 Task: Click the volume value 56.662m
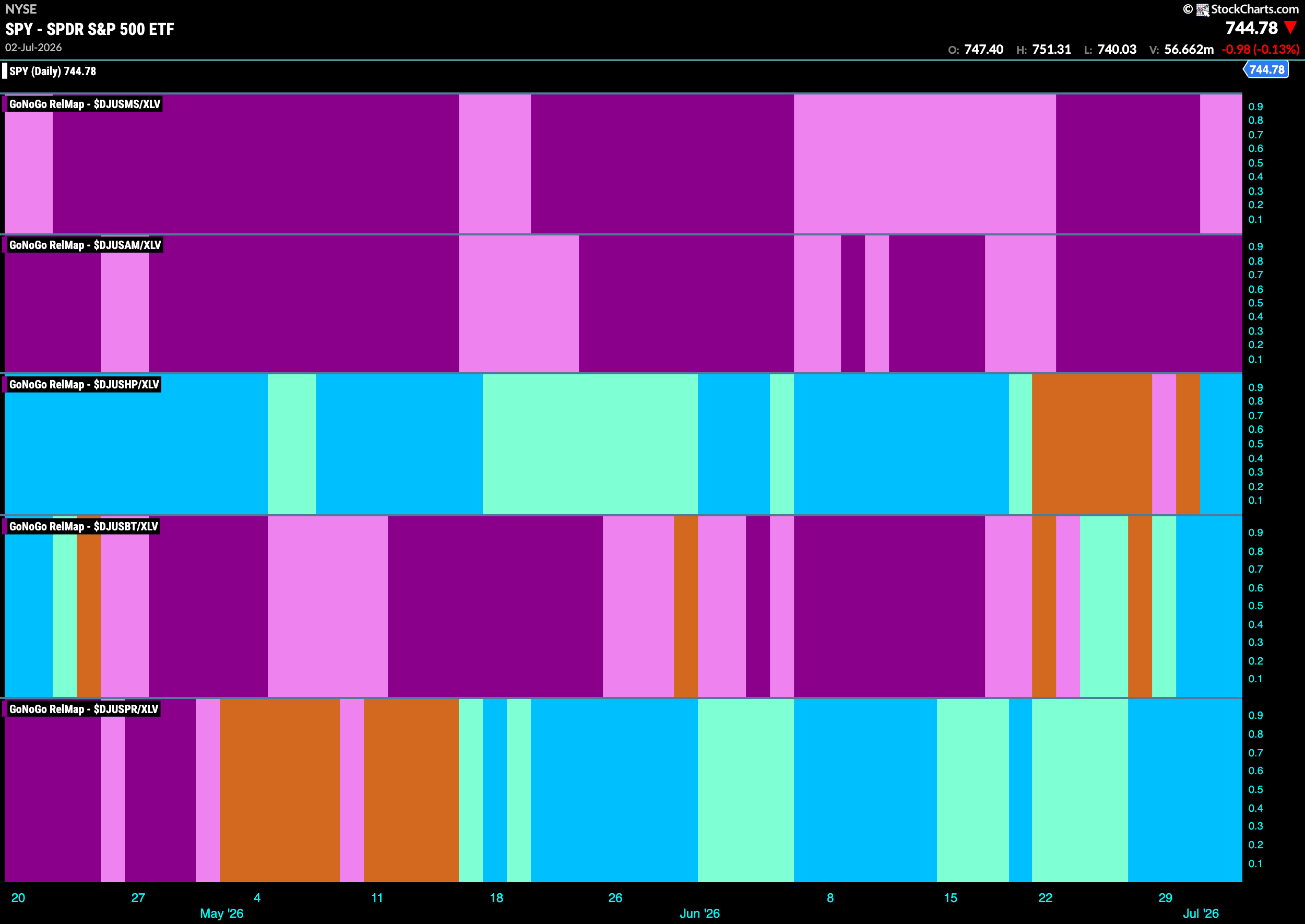(x=1189, y=50)
